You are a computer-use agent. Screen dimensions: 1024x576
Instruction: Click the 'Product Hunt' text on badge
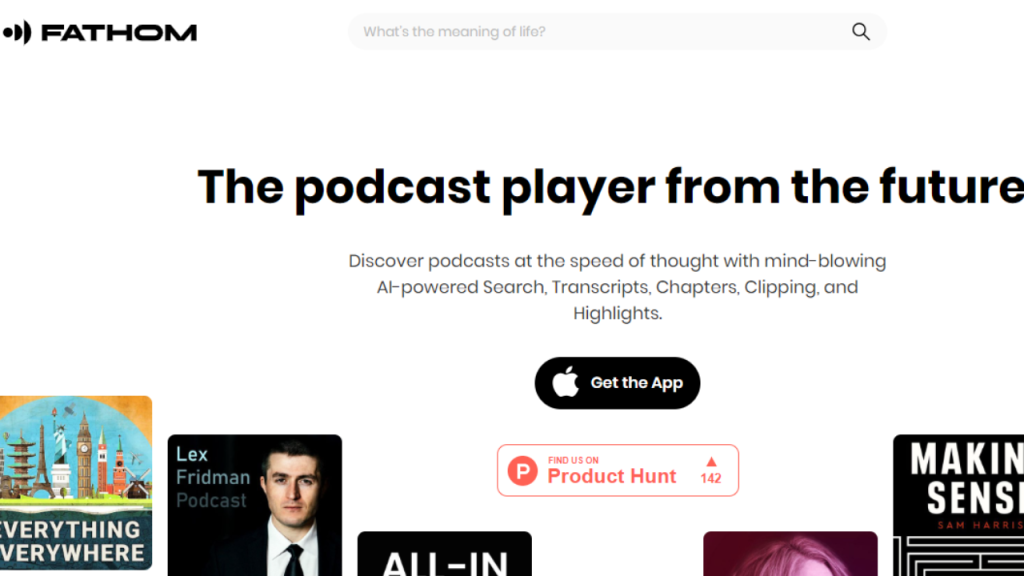point(611,476)
